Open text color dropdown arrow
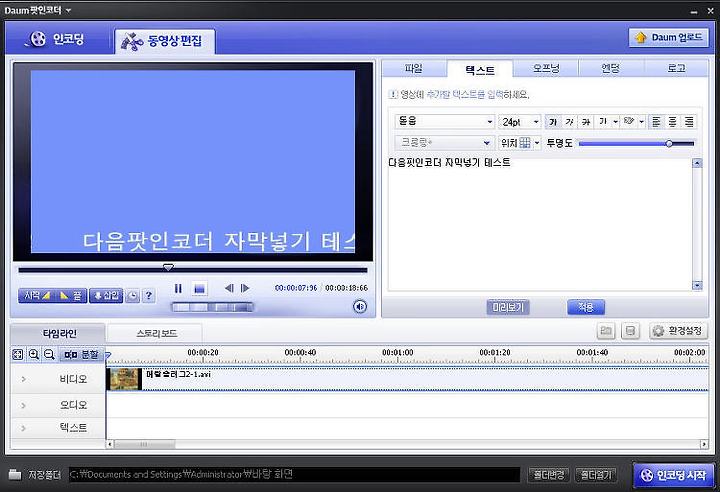Image resolution: width=720 pixels, height=492 pixels. pyautogui.click(x=615, y=122)
